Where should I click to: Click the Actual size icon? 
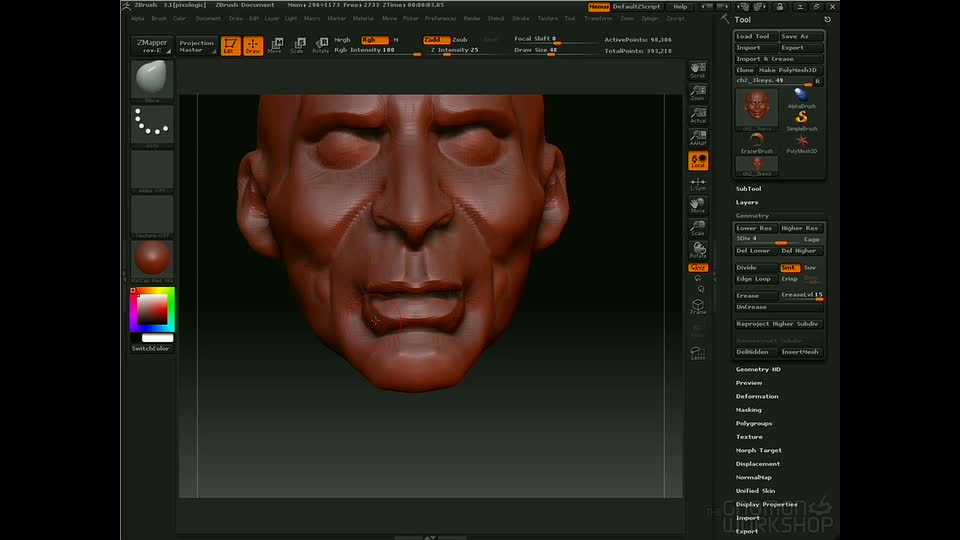point(698,115)
